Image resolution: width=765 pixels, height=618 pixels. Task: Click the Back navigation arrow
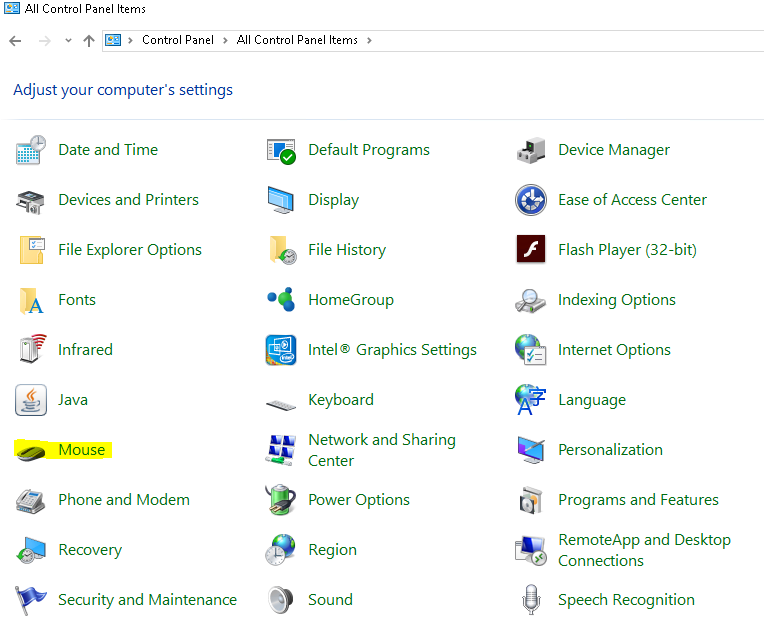tap(15, 41)
